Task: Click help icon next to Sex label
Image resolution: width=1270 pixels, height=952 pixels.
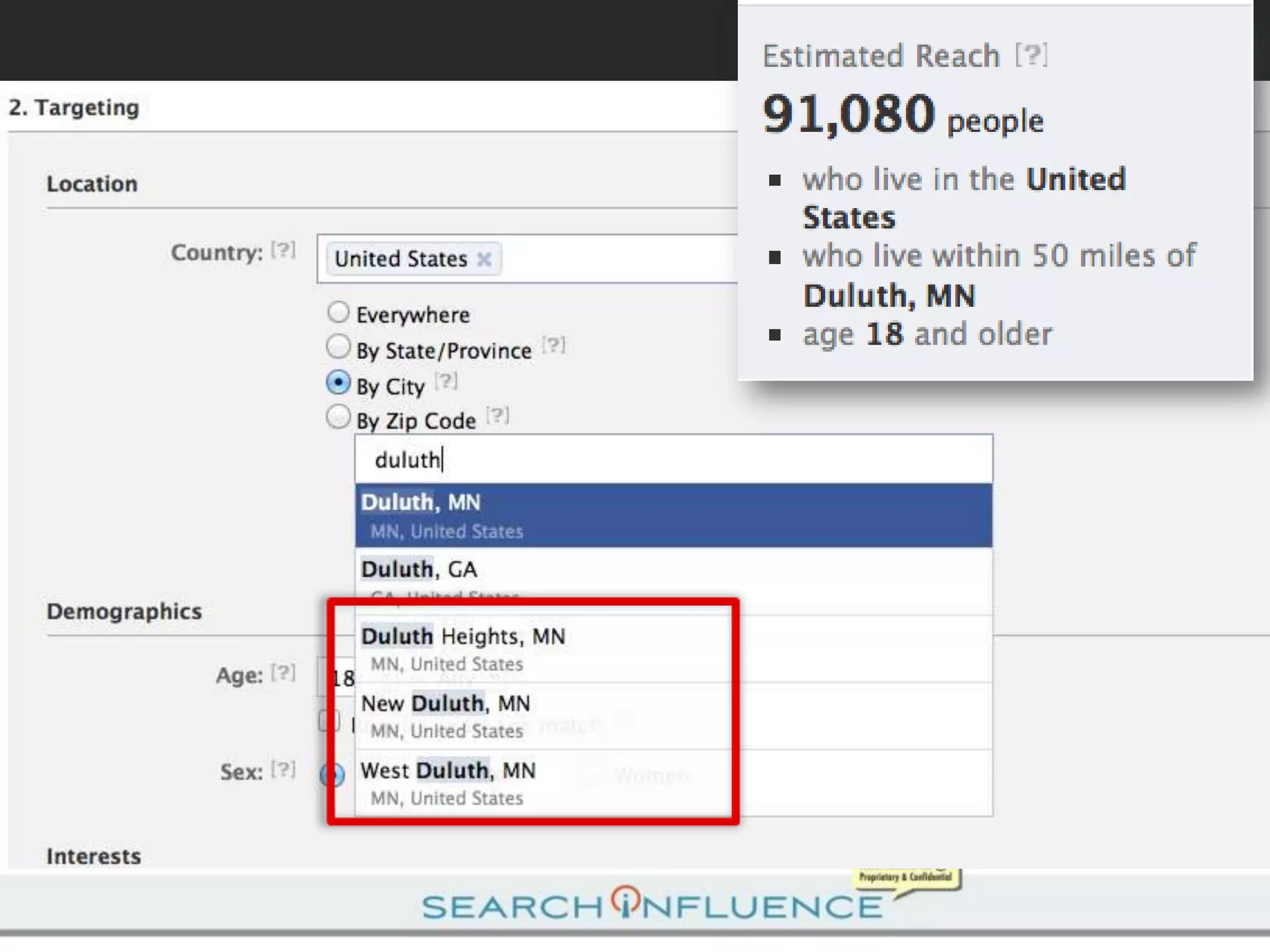Action: tap(283, 770)
